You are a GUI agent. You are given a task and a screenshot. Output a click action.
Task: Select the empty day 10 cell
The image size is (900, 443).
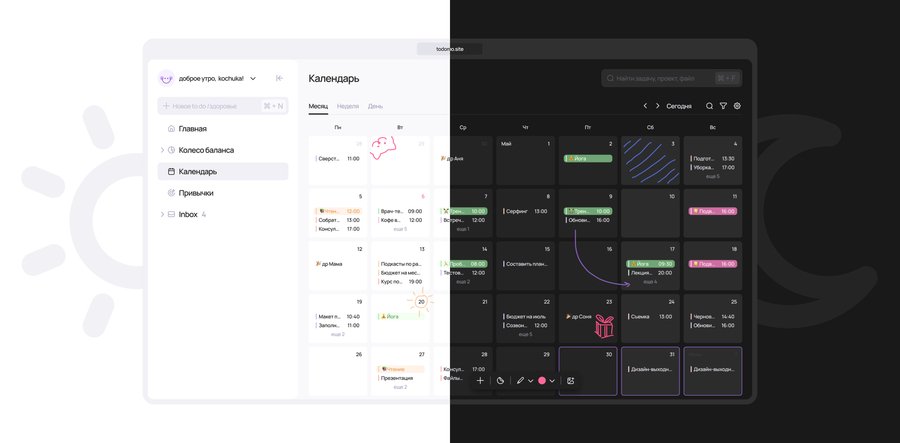650,213
